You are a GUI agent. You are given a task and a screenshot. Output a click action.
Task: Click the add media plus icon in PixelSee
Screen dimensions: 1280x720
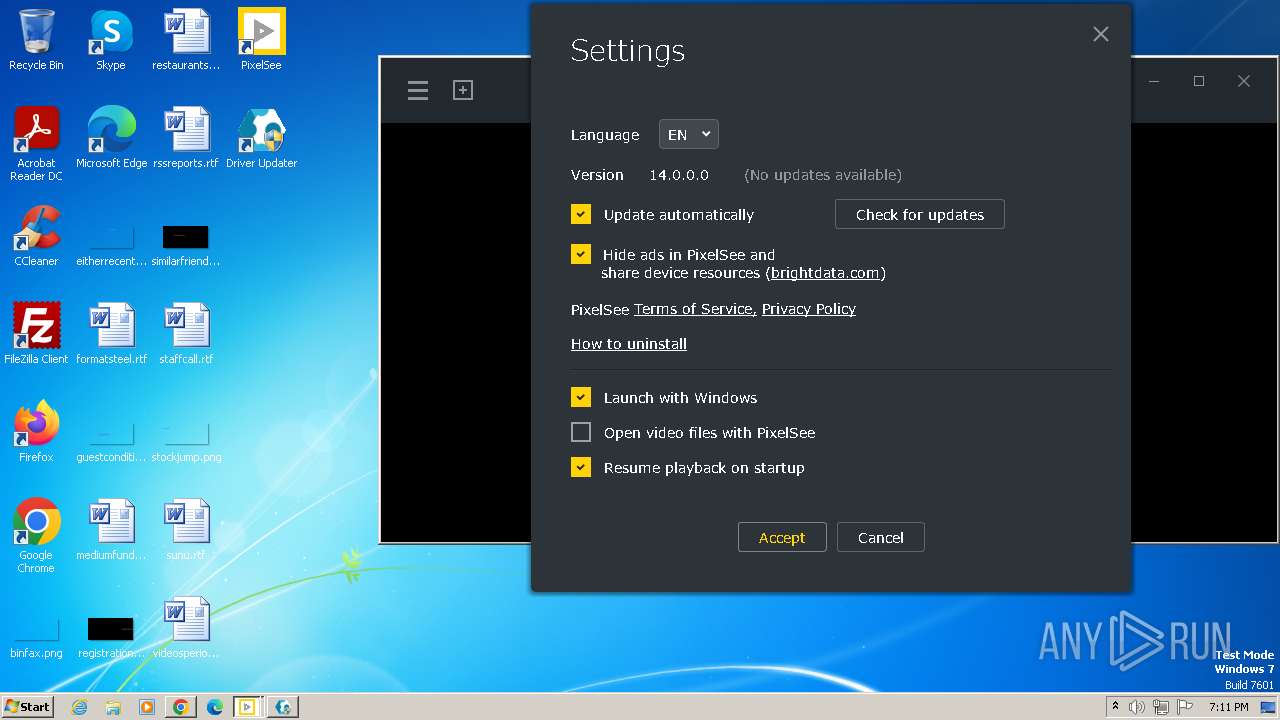(463, 90)
